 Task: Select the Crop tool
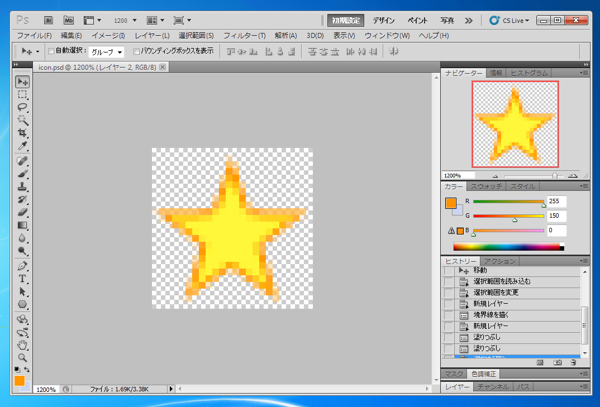[22, 134]
